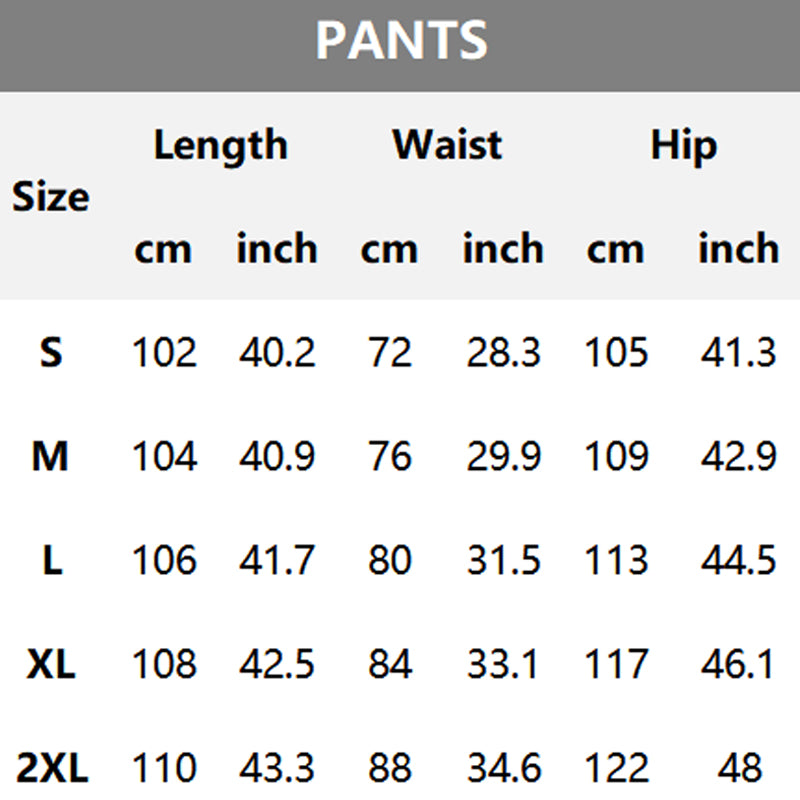Select the 46.1 inch hip value
800x800 pixels.
point(738,666)
